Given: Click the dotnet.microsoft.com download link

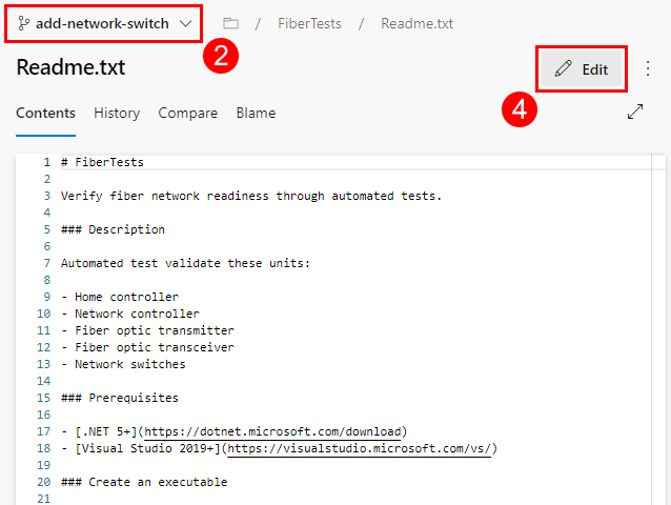Looking at the screenshot, I should tap(273, 431).
